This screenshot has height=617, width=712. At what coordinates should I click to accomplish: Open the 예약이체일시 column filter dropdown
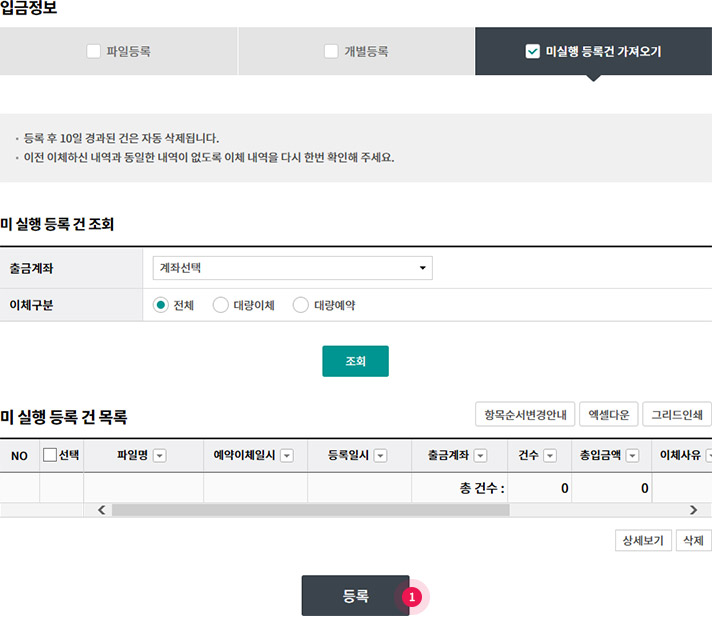[x=287, y=455]
